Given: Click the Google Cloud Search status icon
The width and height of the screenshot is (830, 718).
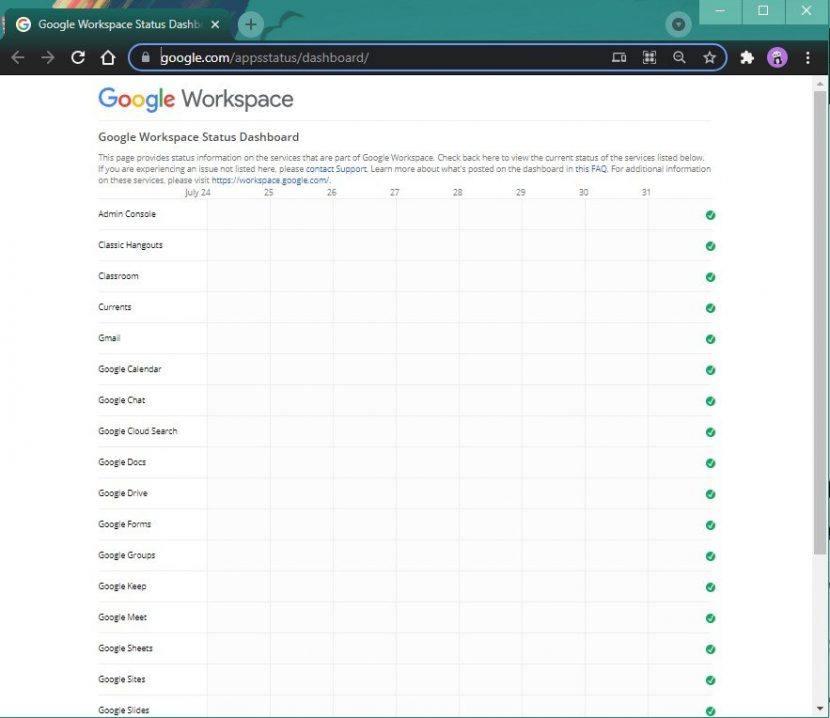Looking at the screenshot, I should tap(710, 432).
